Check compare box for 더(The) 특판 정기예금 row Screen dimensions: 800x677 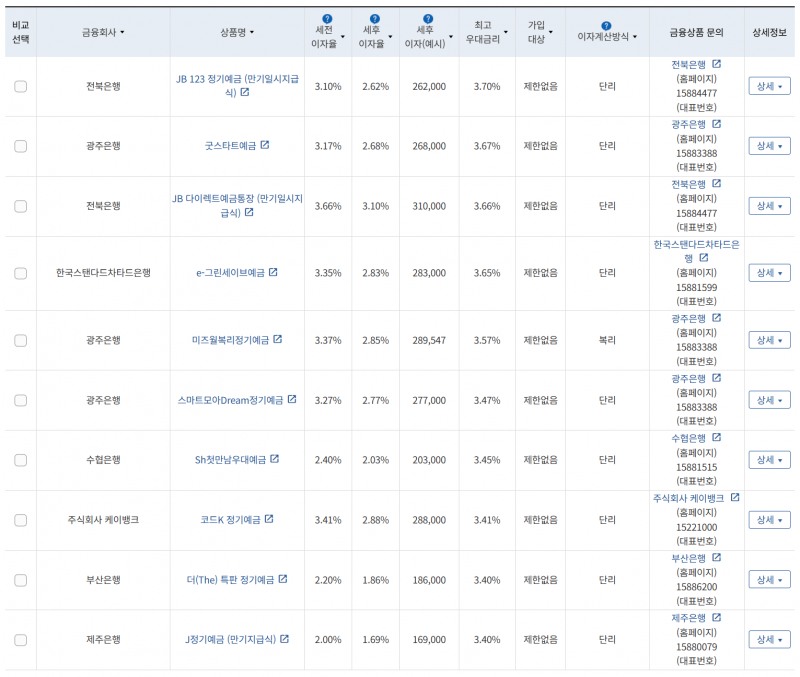(x=20, y=581)
